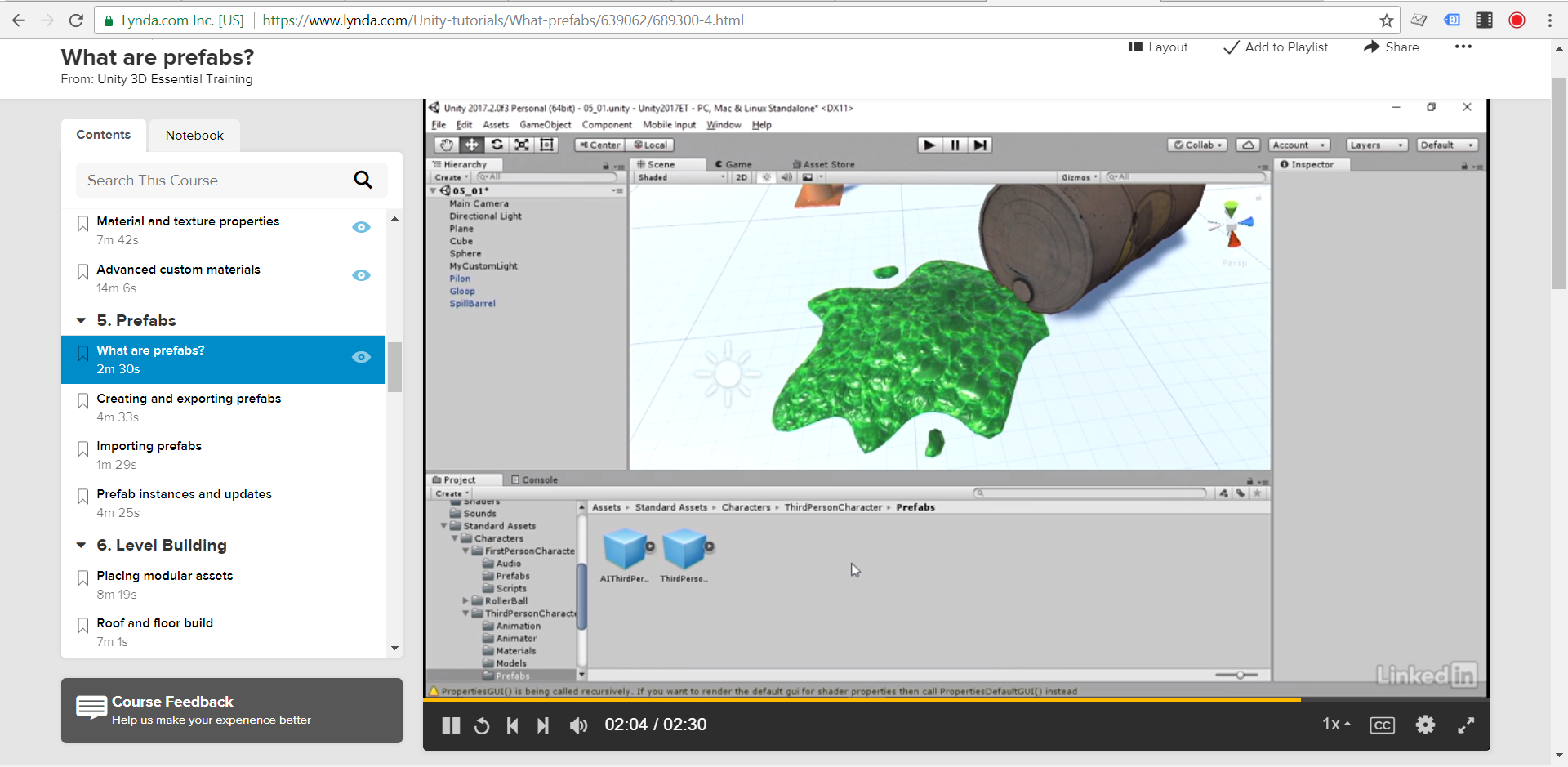This screenshot has width=1568, height=767.
Task: Click the red record extension icon
Action: [x=1517, y=20]
